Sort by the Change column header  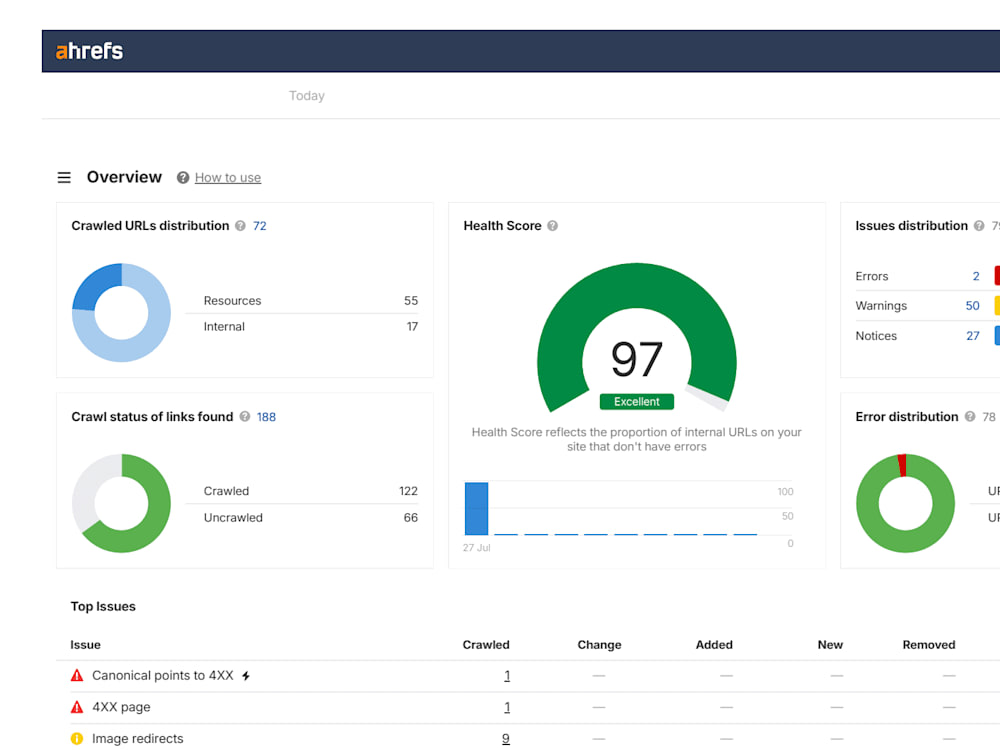[599, 645]
